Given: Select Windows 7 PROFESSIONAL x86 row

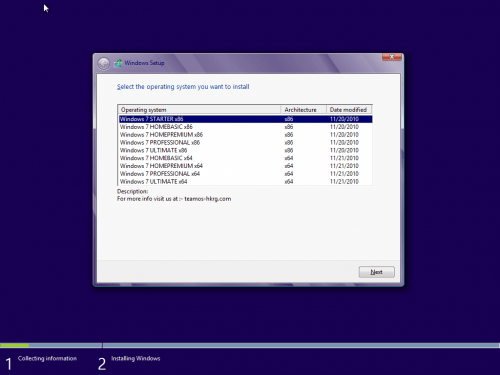Looking at the screenshot, I should point(245,142).
